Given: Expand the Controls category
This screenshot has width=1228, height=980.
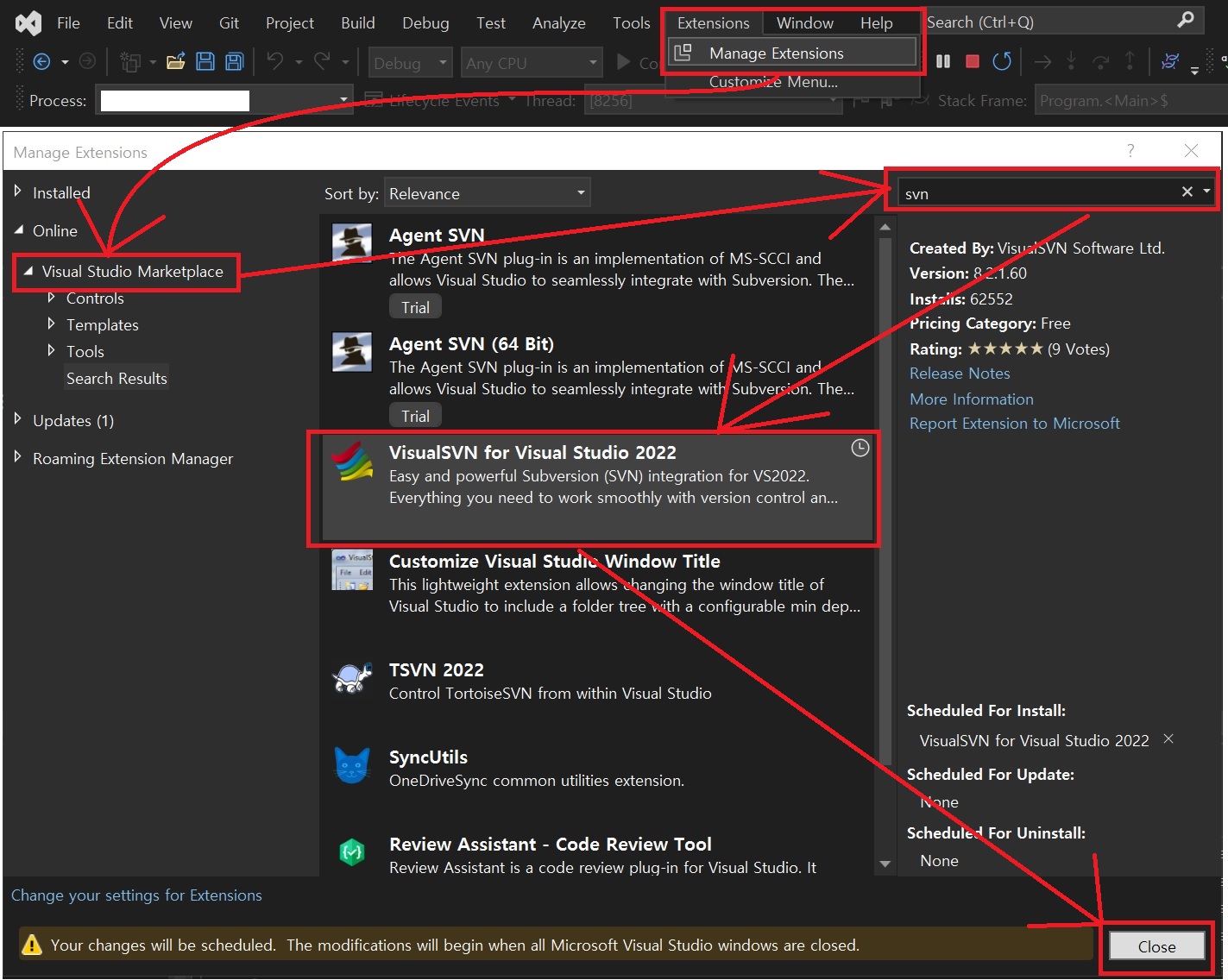Looking at the screenshot, I should coord(51,298).
